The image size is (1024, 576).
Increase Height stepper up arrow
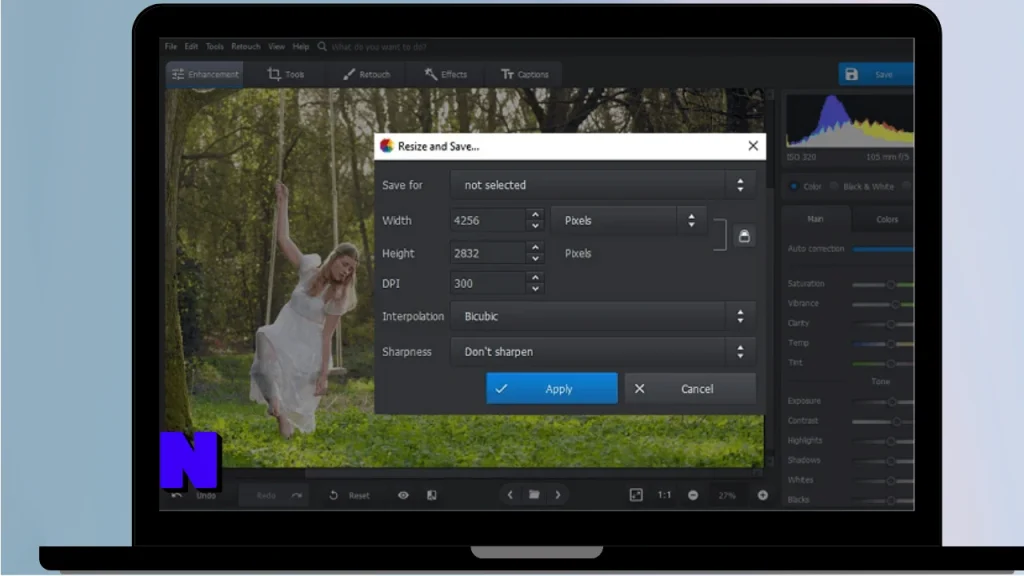535,247
